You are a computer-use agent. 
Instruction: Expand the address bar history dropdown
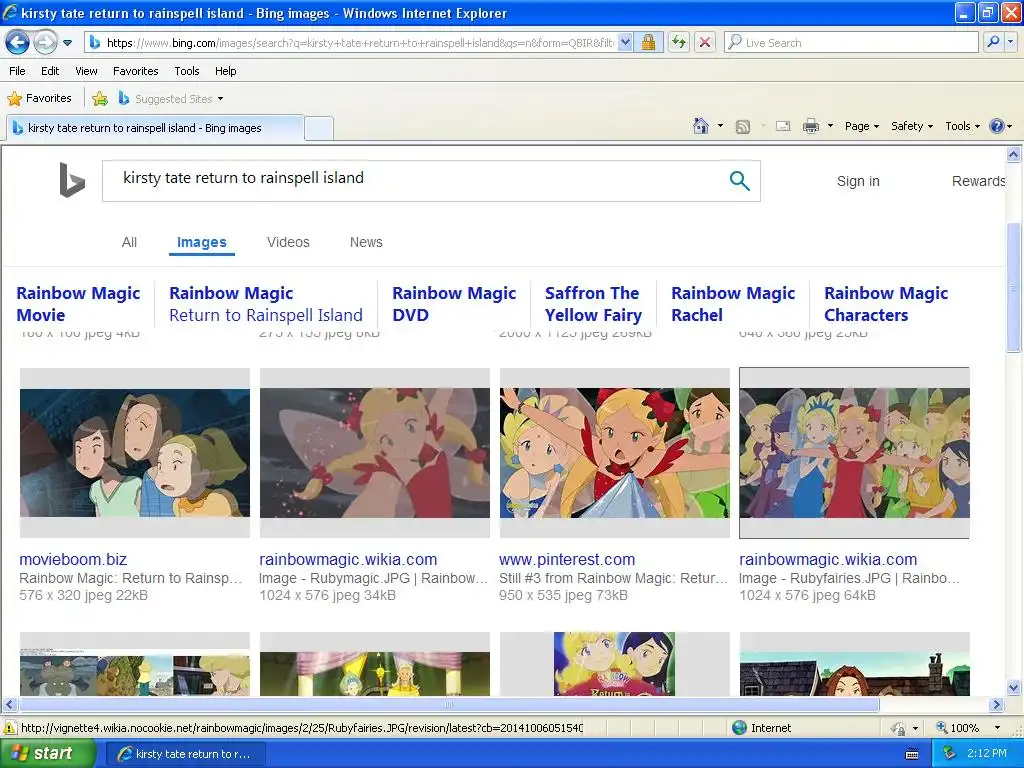625,43
